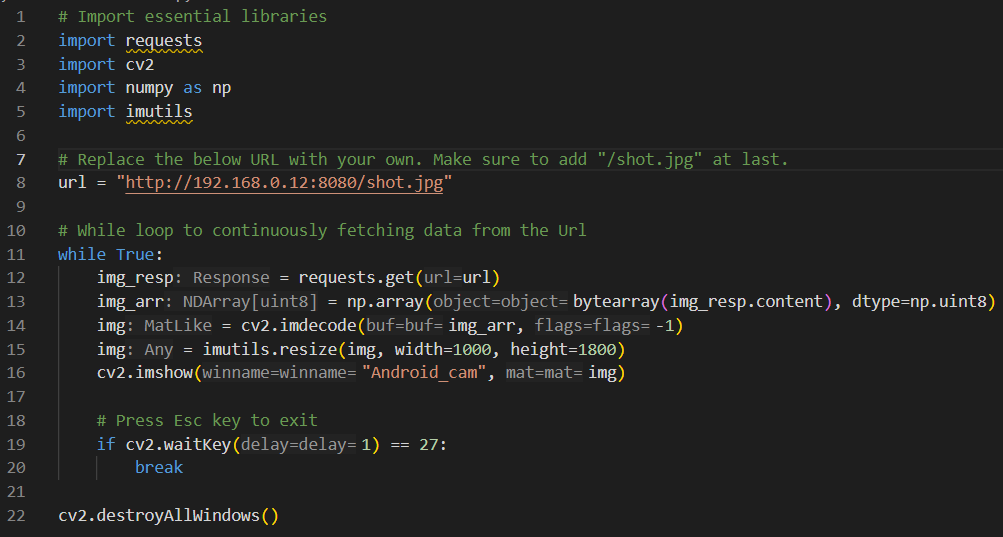
Task: Click 'cv2.waitKey' on line 19
Action: point(178,444)
